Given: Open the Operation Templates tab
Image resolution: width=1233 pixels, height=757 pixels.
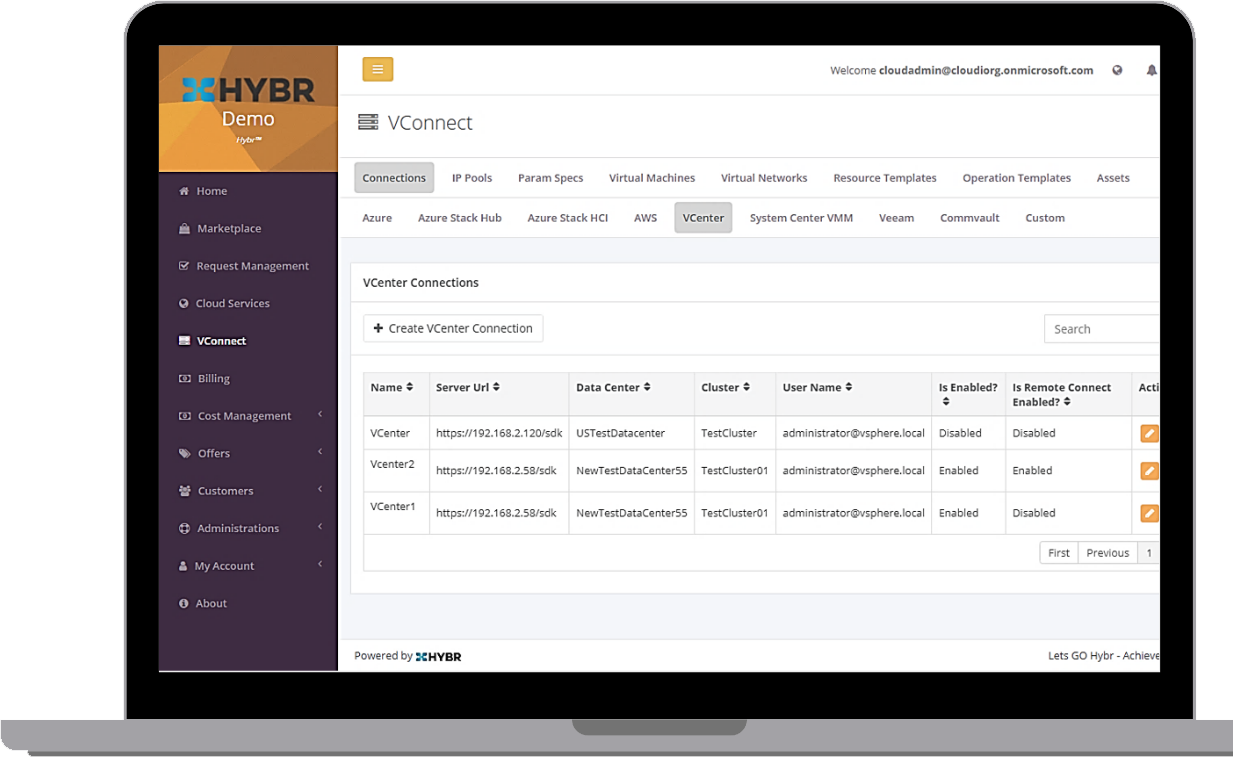Looking at the screenshot, I should [x=1017, y=178].
